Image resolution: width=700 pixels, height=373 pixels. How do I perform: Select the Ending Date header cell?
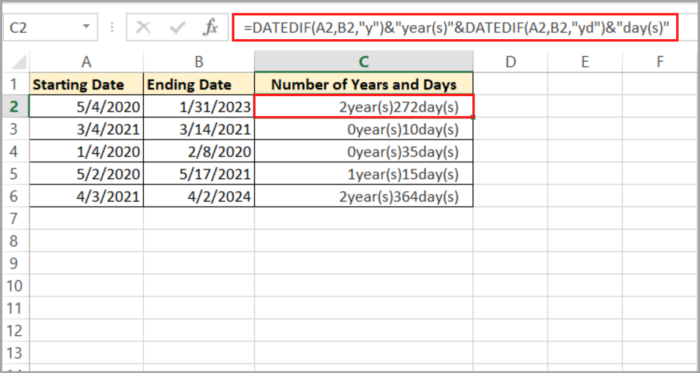(199, 84)
